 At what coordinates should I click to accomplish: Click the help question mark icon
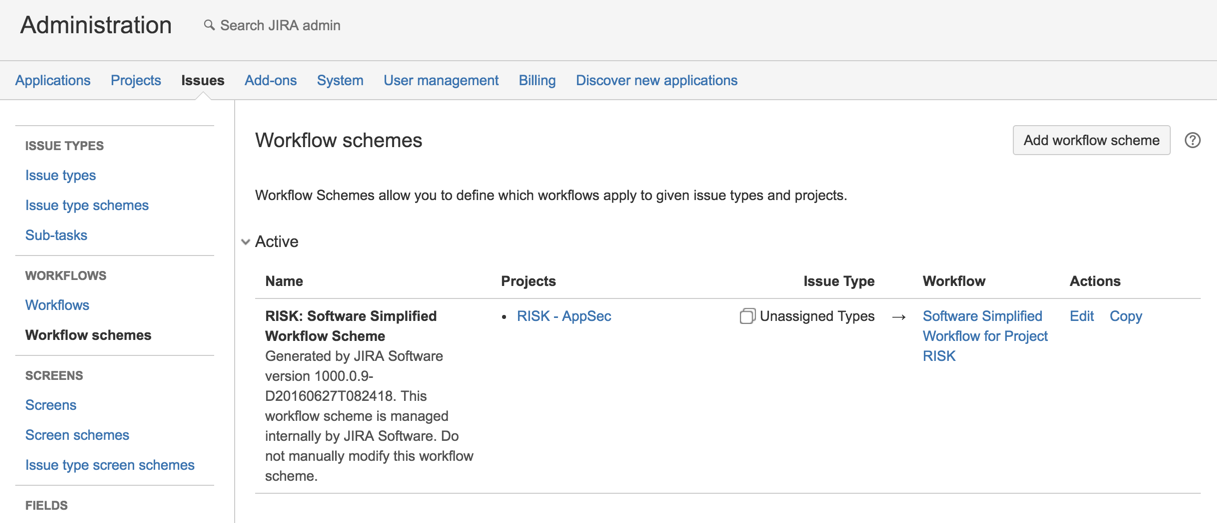[1192, 140]
